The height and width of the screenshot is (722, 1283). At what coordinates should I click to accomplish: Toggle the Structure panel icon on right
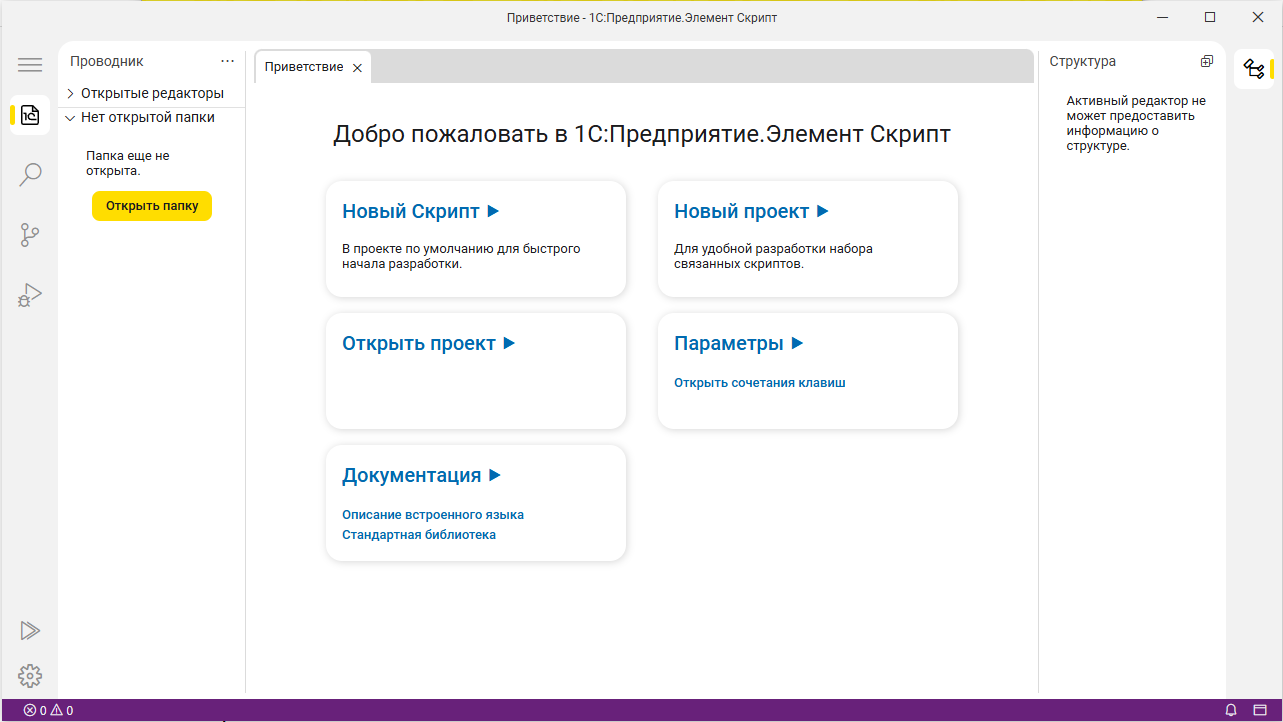[1253, 69]
